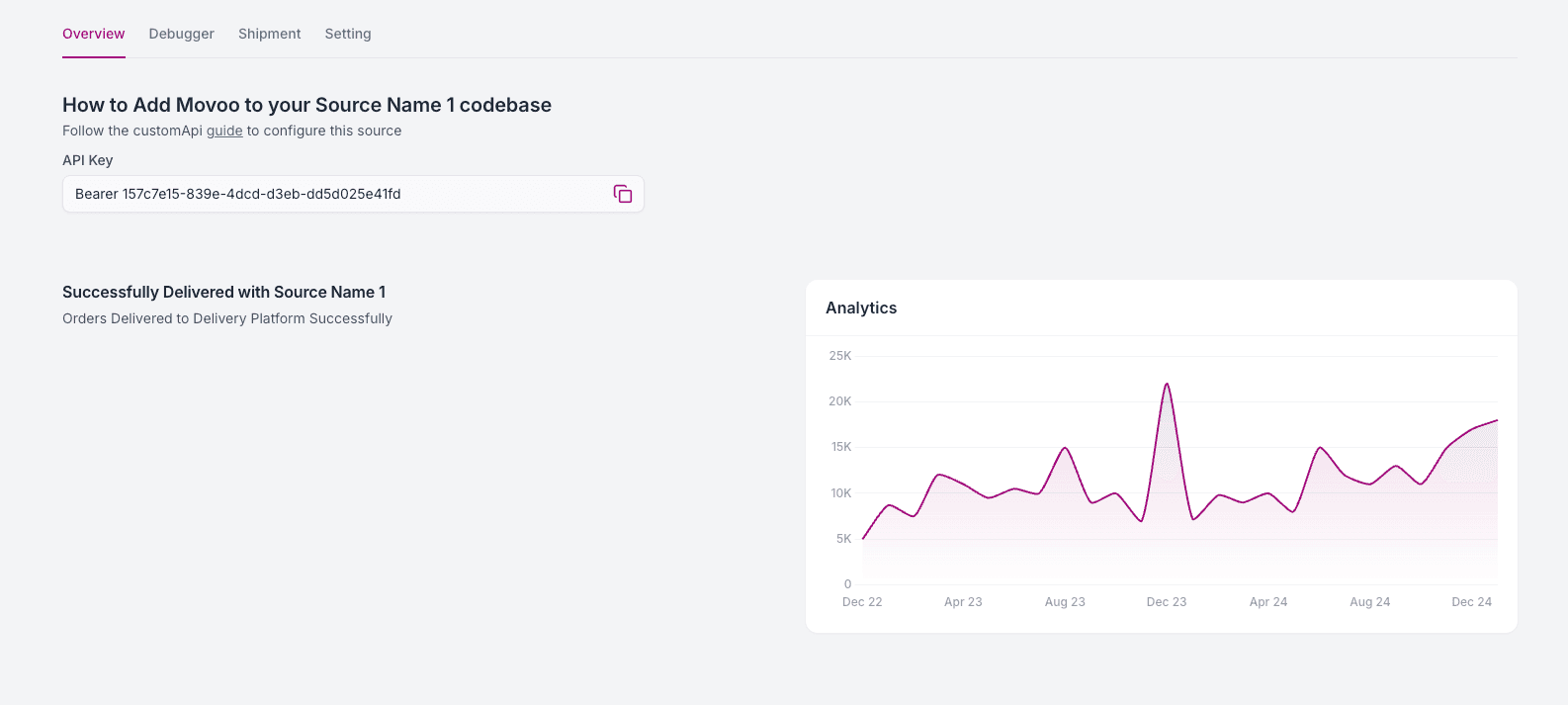The image size is (1568, 705).
Task: Click the 10K y-axis label
Action: [840, 493]
